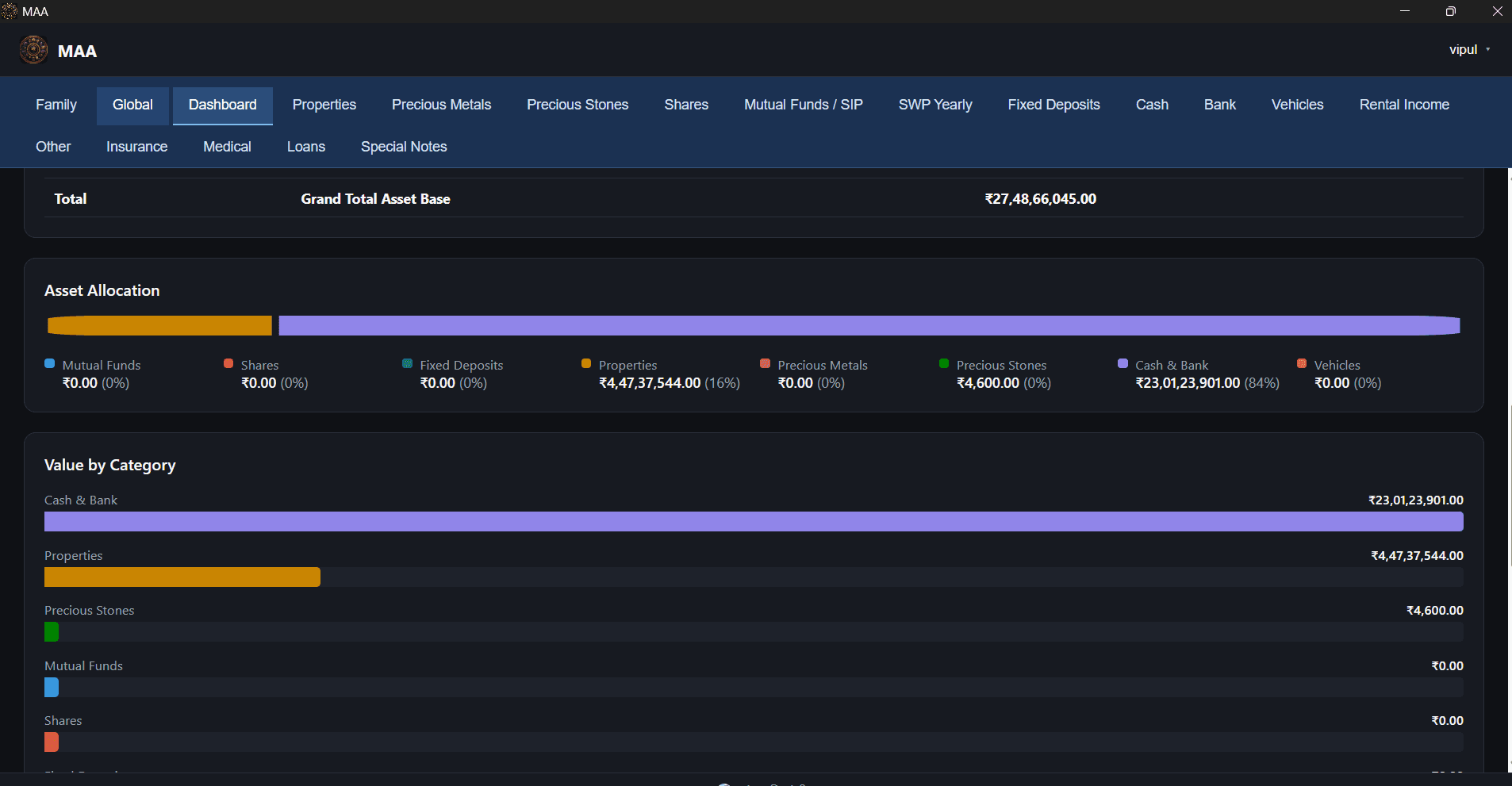Click the Precious Metals legend swatch
1512x786 pixels.
click(x=765, y=363)
